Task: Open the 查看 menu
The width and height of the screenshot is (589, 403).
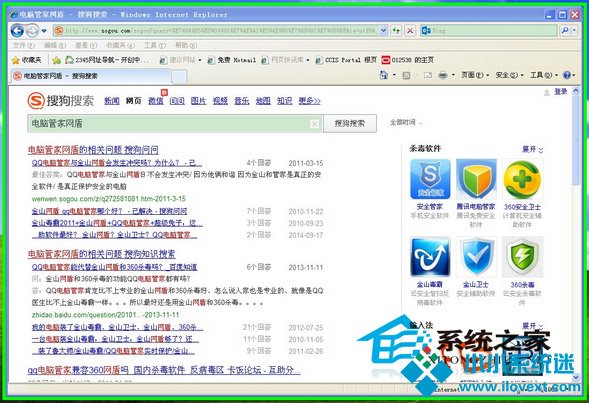Action: [86, 45]
